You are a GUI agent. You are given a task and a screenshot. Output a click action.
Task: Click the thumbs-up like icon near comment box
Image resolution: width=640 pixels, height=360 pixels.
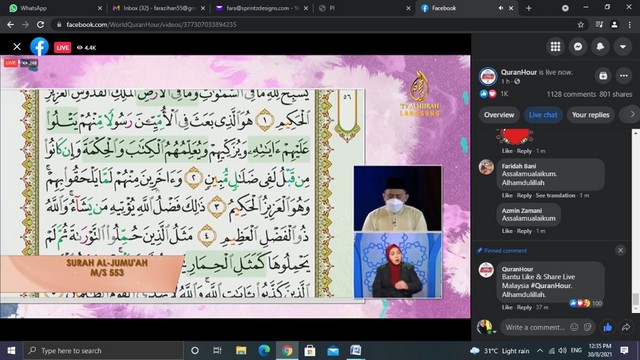pyautogui.click(x=607, y=327)
